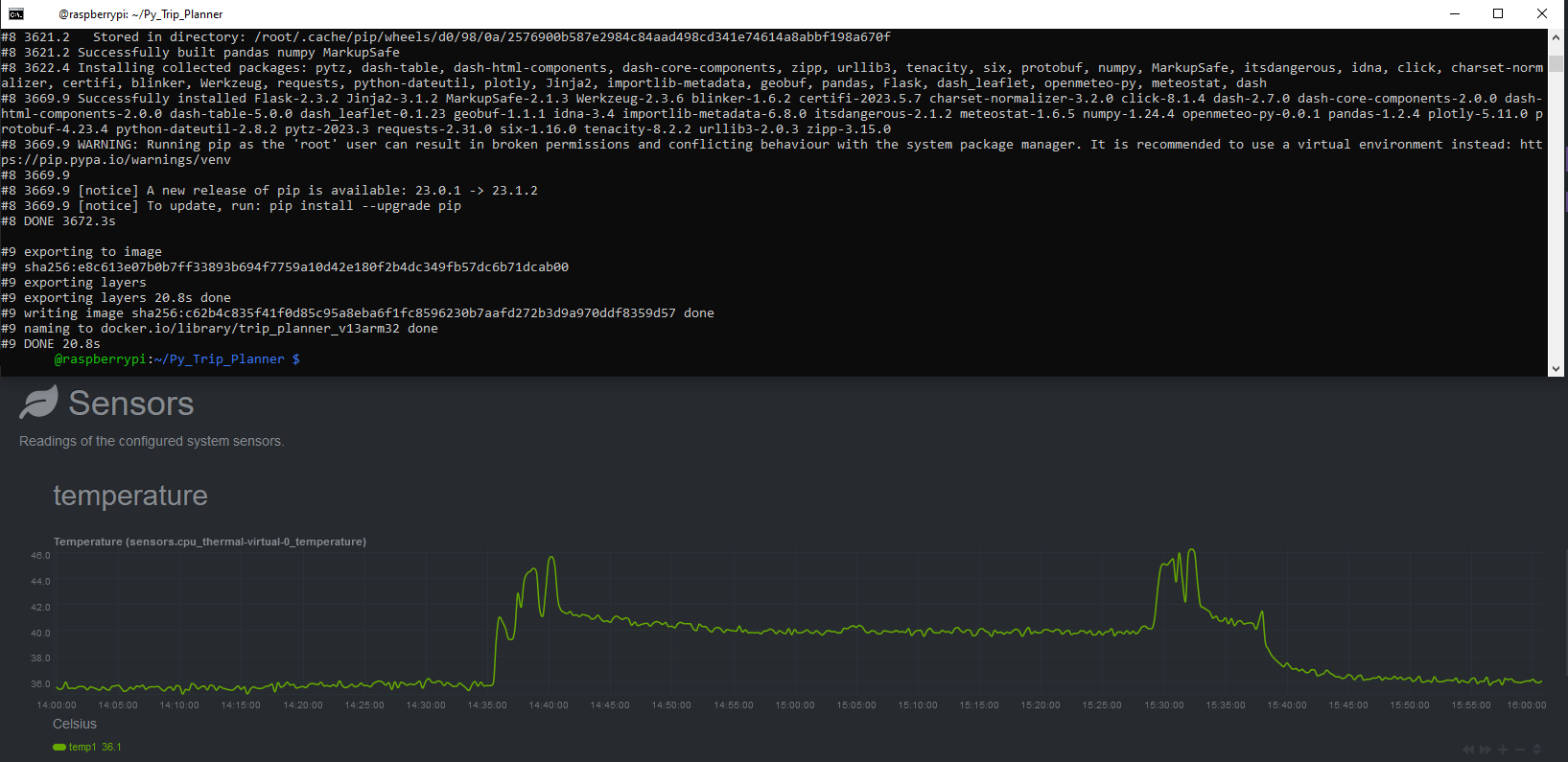Viewport: 1568px width, 762px height.
Task: Click the 'pip install --upgrade pip' notice line
Action: [231, 206]
